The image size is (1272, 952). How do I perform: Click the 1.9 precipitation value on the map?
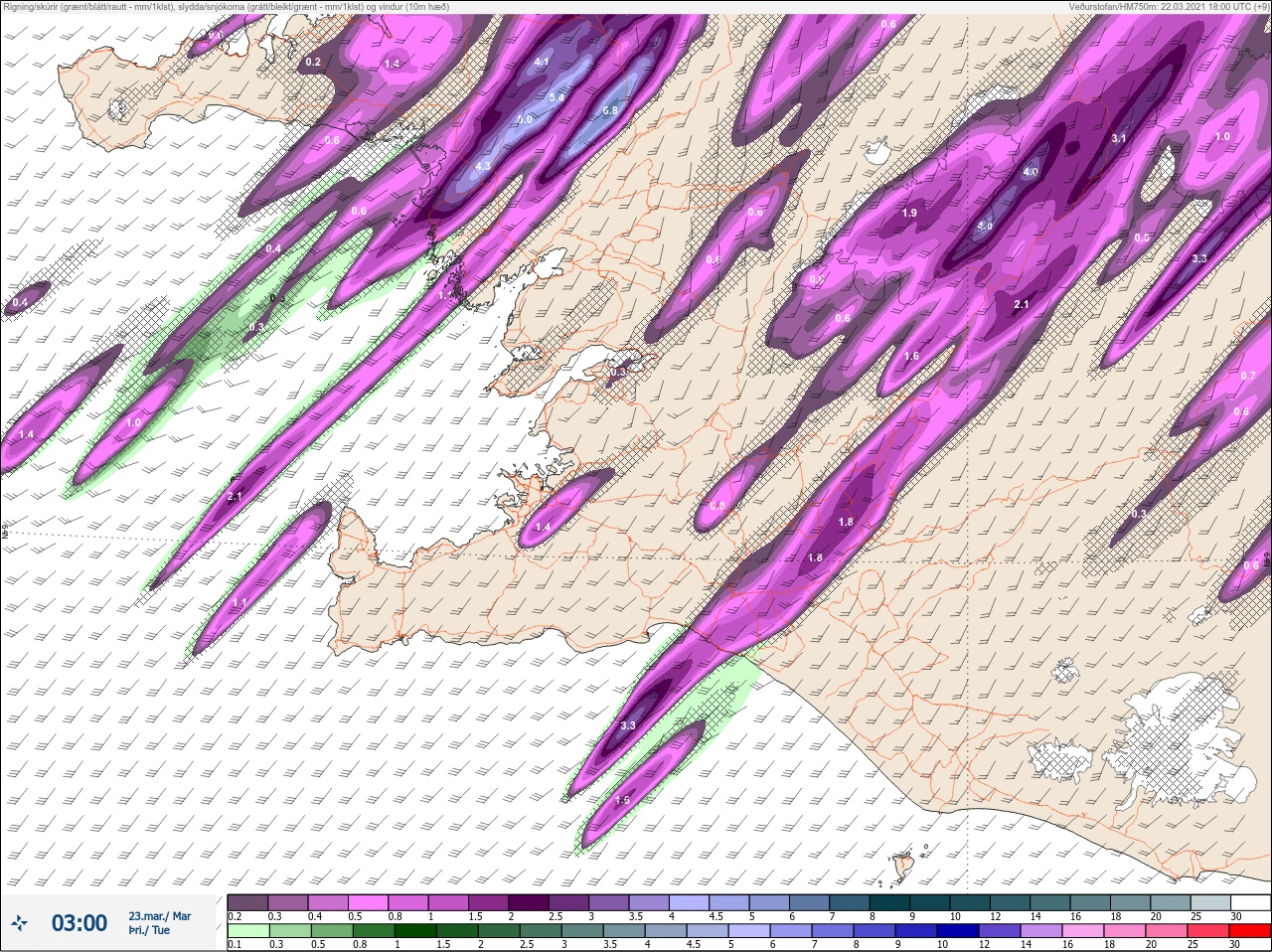[909, 213]
